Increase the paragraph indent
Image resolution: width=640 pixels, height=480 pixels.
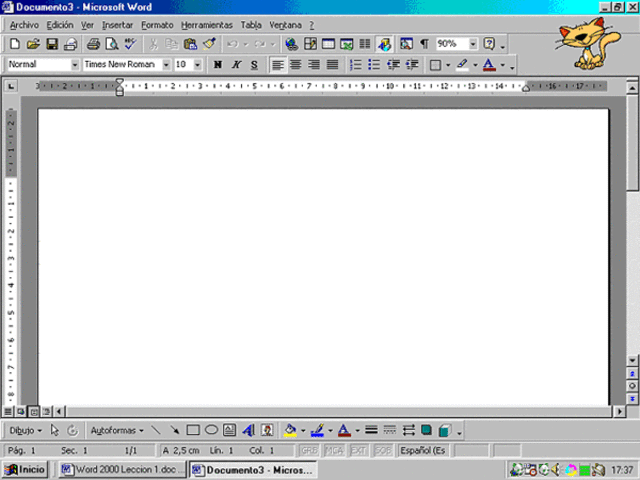tap(412, 64)
